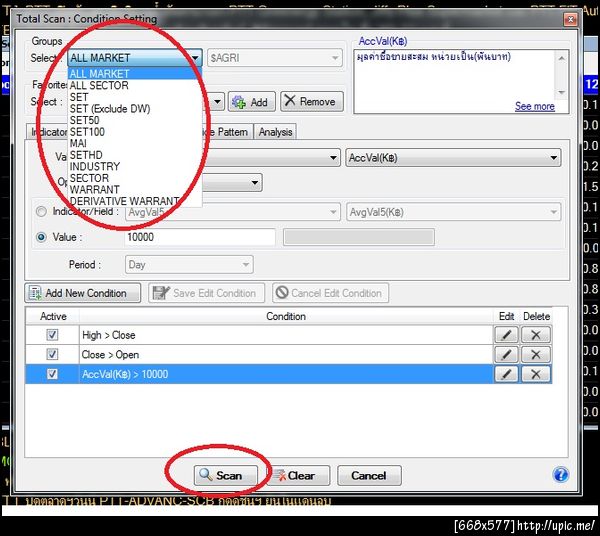The height and width of the screenshot is (536, 600).
Task: Click the Add favorites button
Action: tap(252, 102)
